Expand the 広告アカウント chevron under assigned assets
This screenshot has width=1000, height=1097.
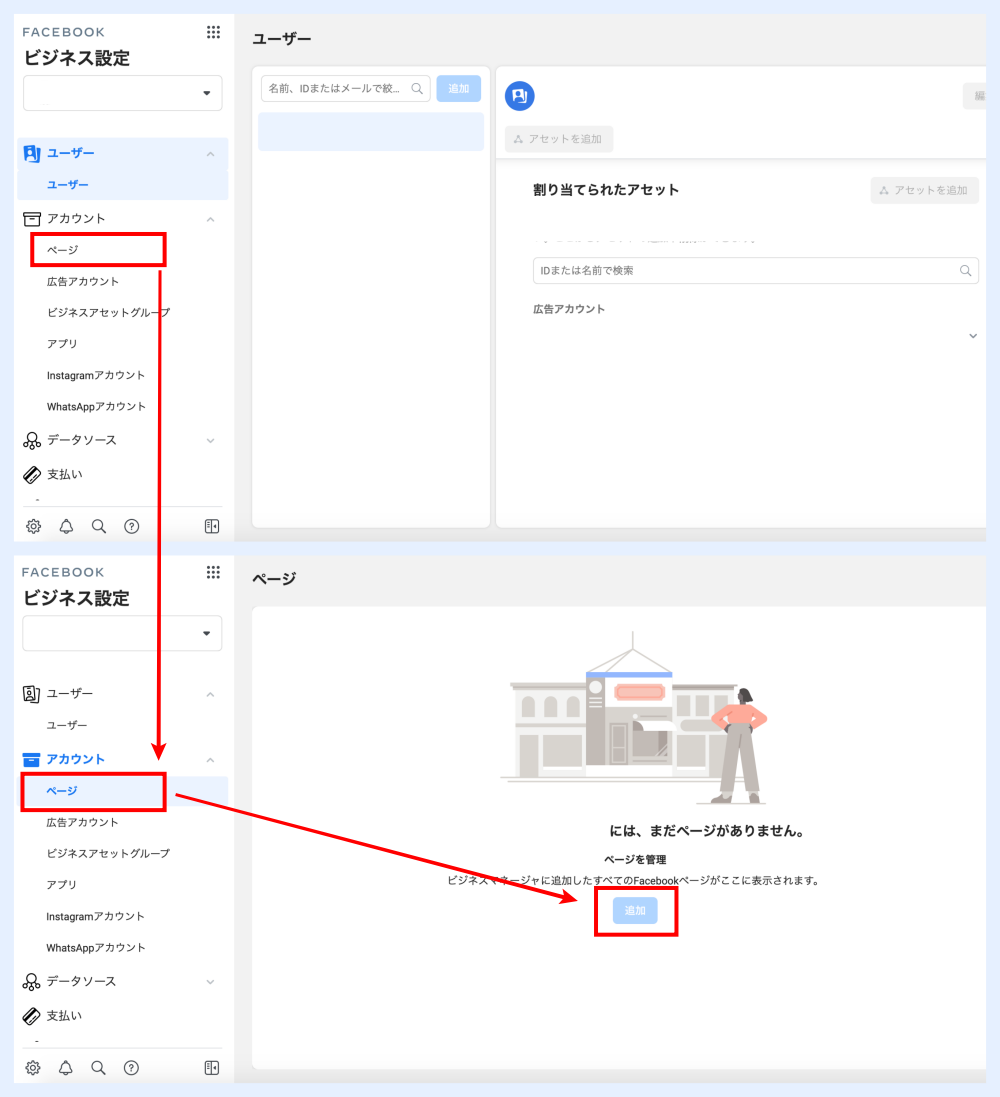[x=972, y=336]
